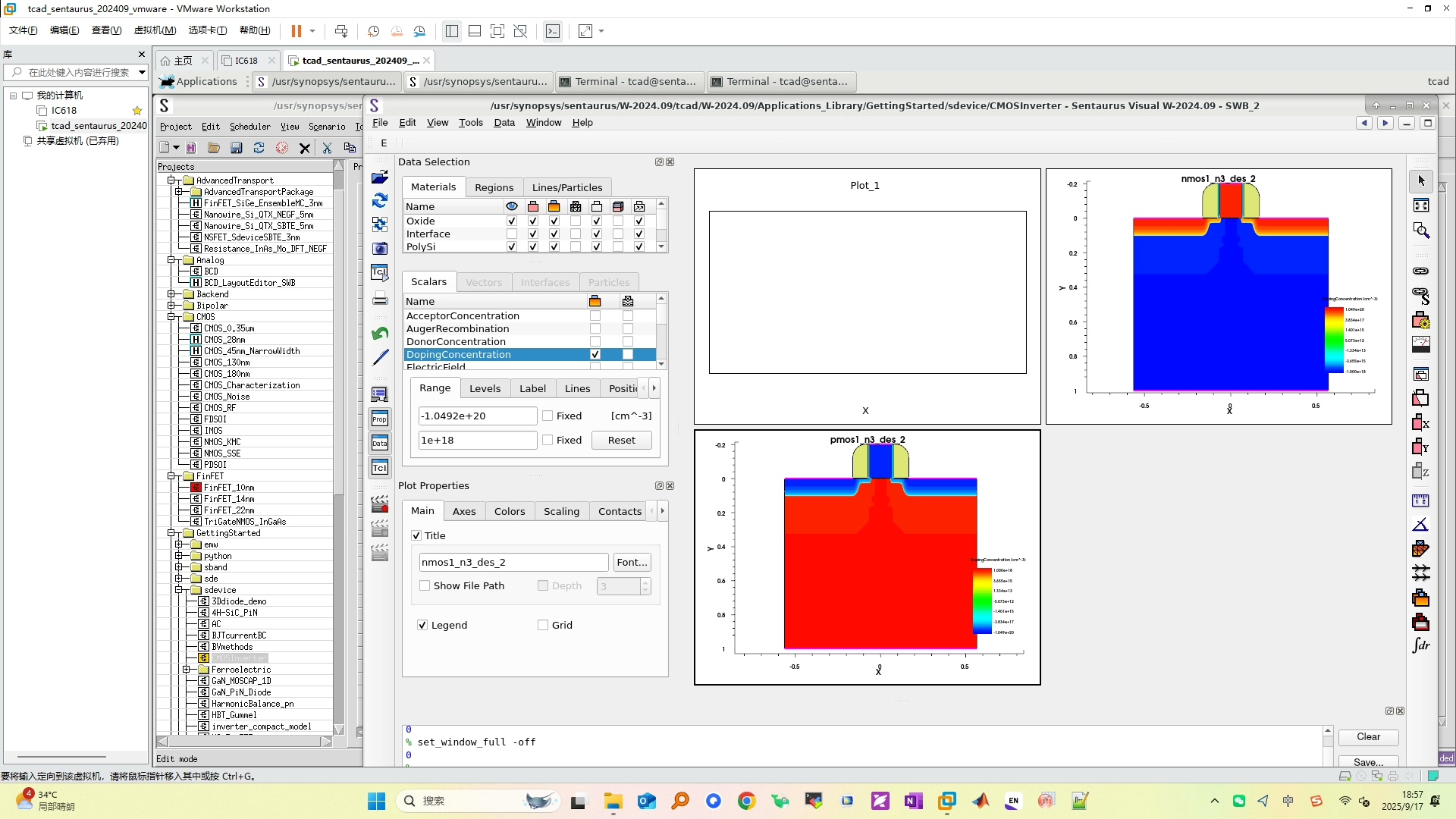The height and width of the screenshot is (819, 1456).
Task: Click the integrate (∫dr) tool icon
Action: coord(1421,645)
